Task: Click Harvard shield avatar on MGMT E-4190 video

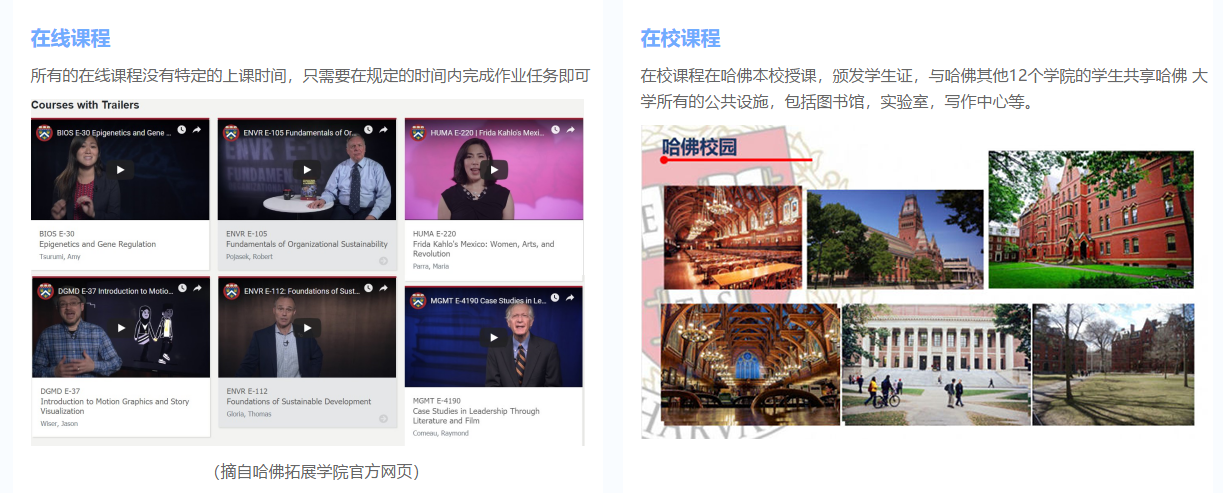Action: click(418, 299)
